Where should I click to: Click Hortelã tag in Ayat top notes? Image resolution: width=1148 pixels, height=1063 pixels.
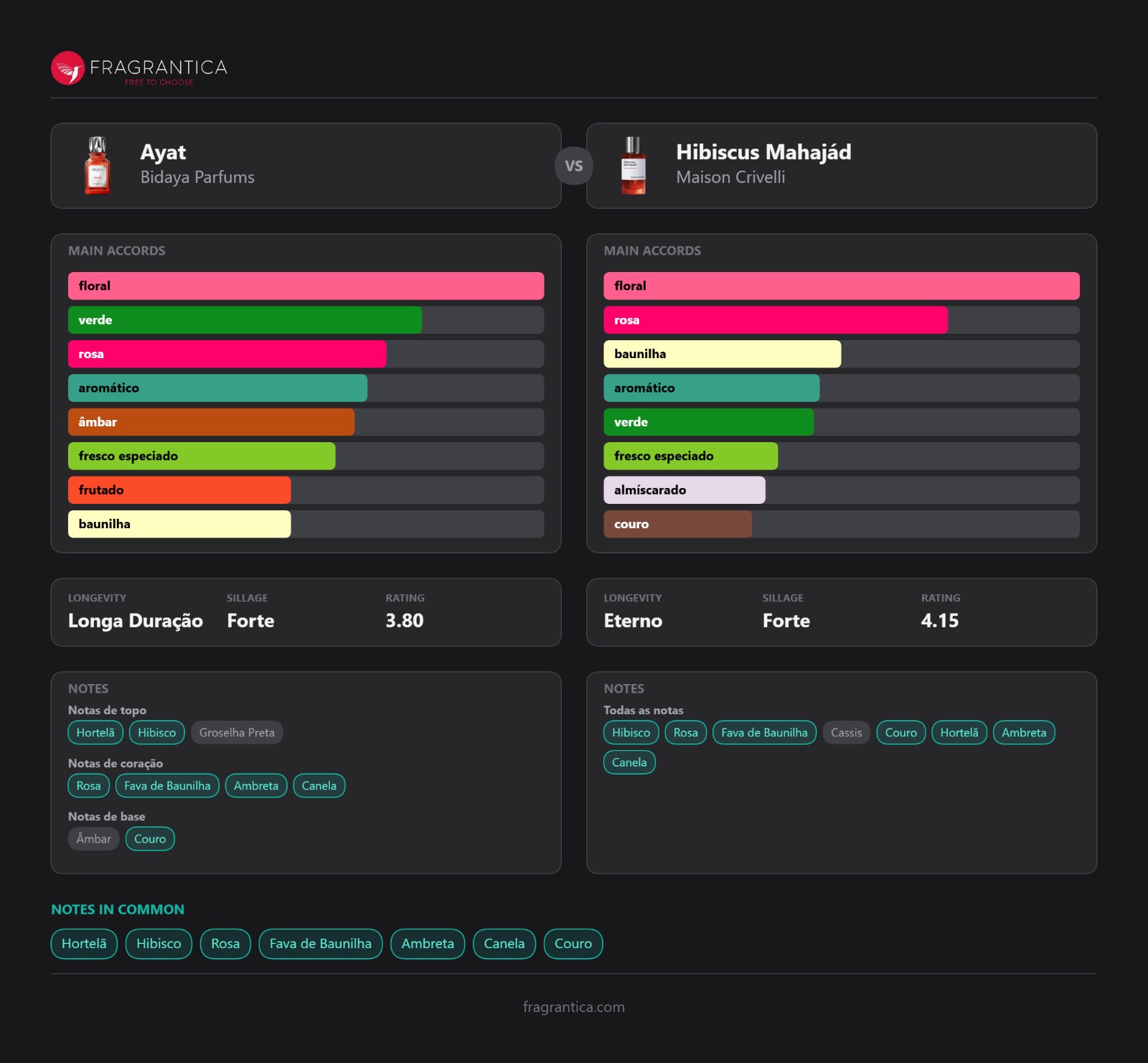pyautogui.click(x=95, y=733)
